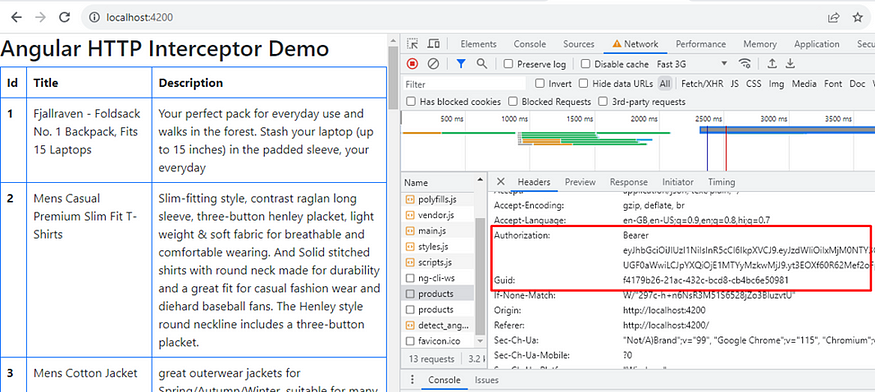The height and width of the screenshot is (392, 875).
Task: Select favicon.ico request
Action: (x=438, y=341)
